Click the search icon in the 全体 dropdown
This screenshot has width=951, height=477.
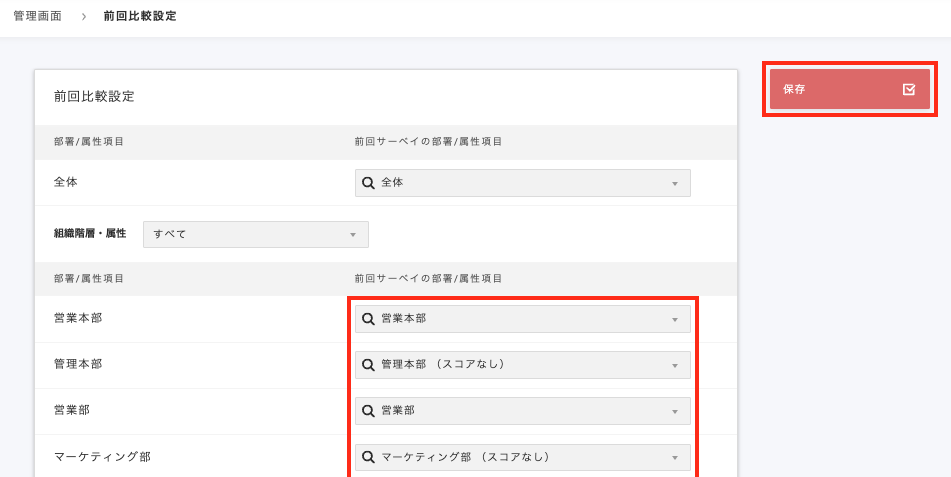point(368,183)
